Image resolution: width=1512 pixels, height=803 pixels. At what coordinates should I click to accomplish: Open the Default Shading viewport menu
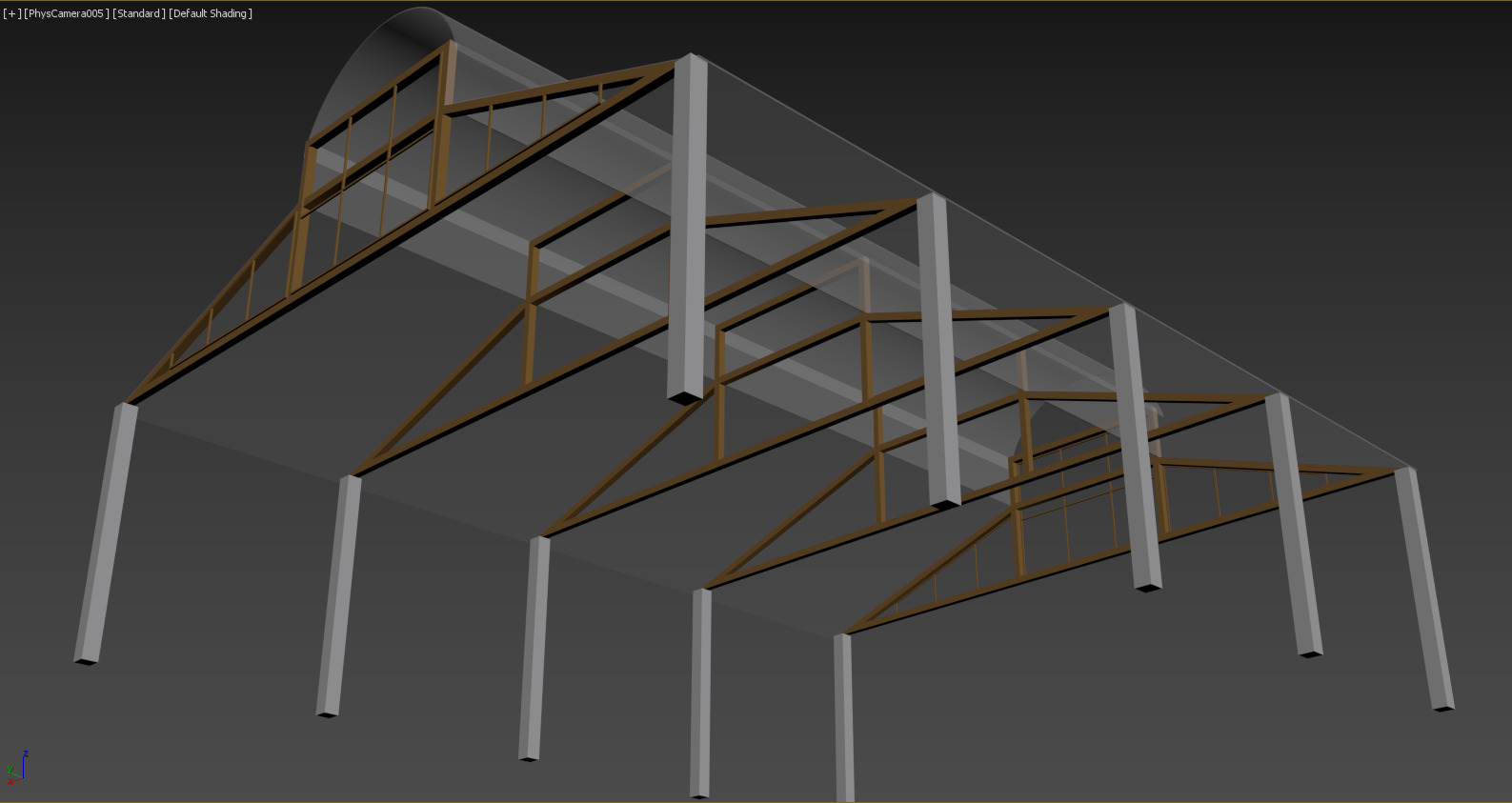click(x=211, y=13)
